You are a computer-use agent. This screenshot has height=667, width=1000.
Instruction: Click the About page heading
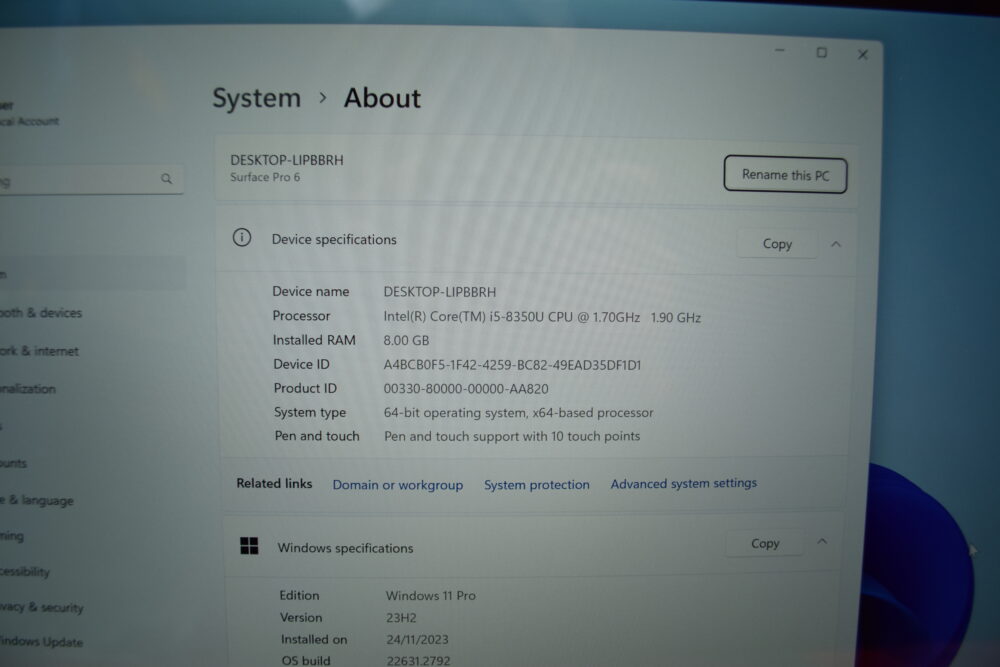[382, 98]
